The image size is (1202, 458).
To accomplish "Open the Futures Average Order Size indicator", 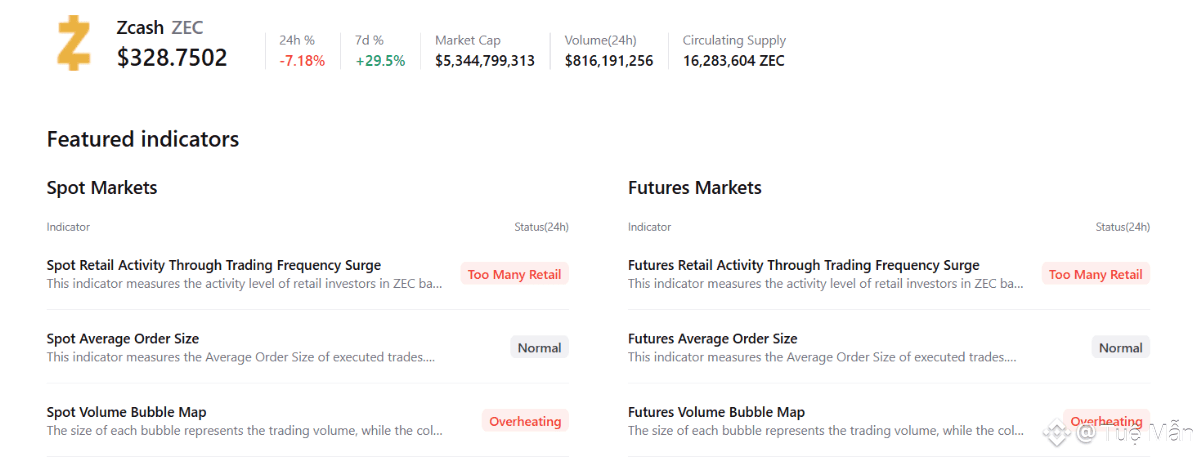I will coord(712,339).
